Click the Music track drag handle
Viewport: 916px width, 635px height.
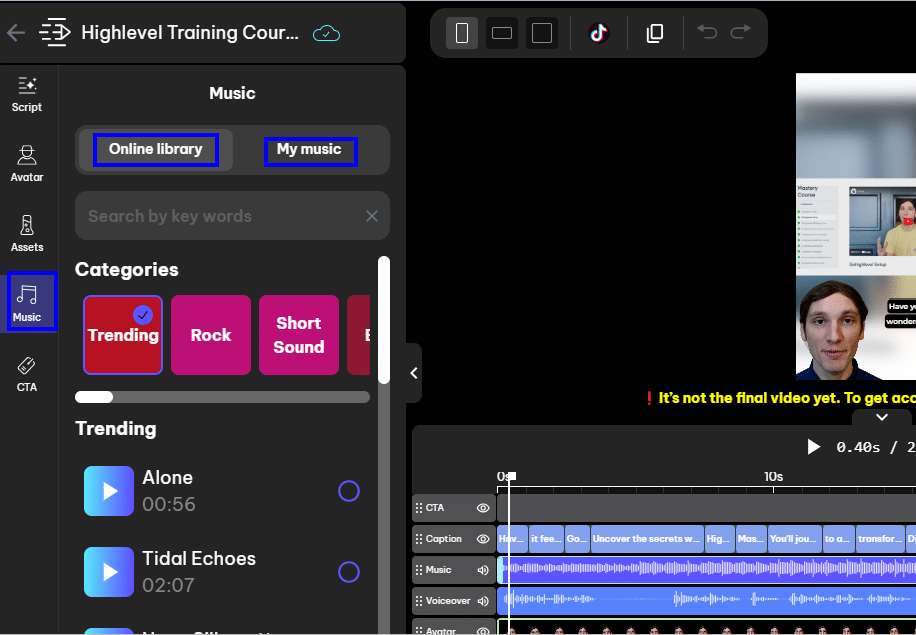(419, 570)
